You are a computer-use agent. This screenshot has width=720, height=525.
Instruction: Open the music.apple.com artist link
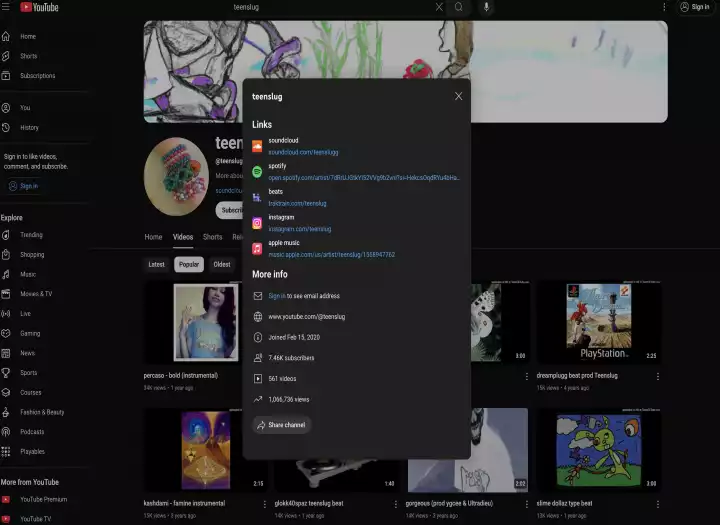coord(332,254)
